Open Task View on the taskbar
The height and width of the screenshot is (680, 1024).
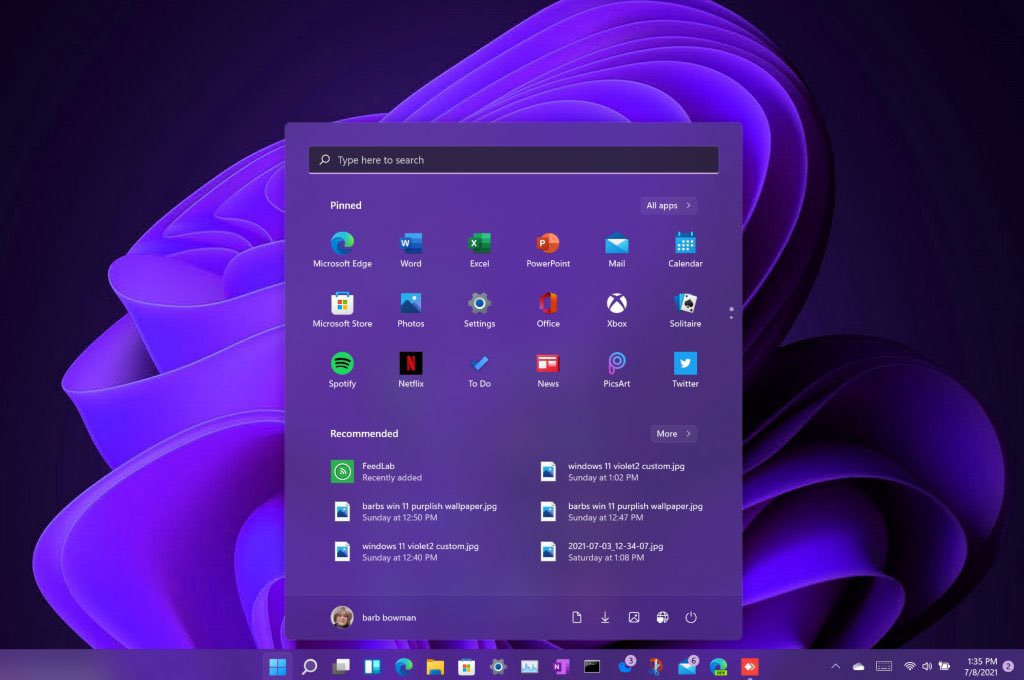click(341, 666)
